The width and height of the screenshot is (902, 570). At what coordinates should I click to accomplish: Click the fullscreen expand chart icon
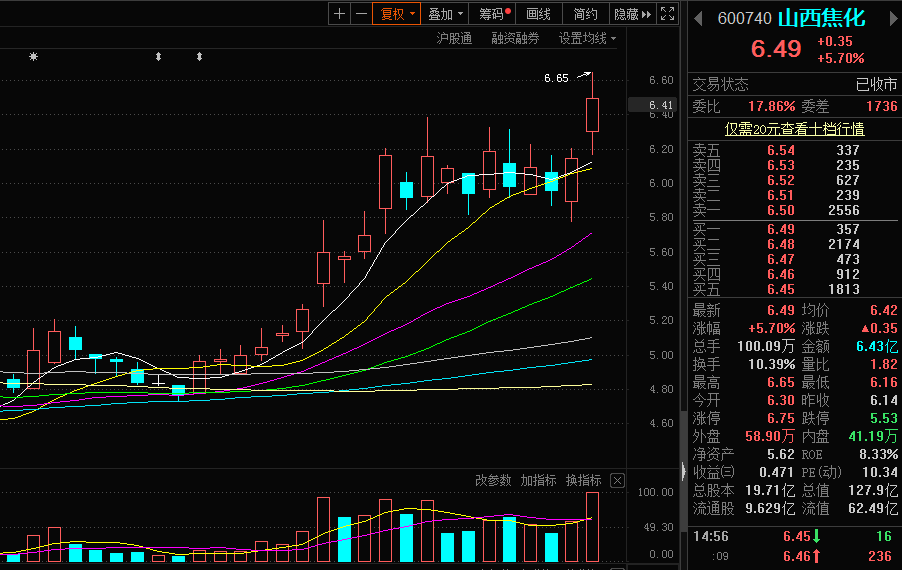[x=669, y=14]
